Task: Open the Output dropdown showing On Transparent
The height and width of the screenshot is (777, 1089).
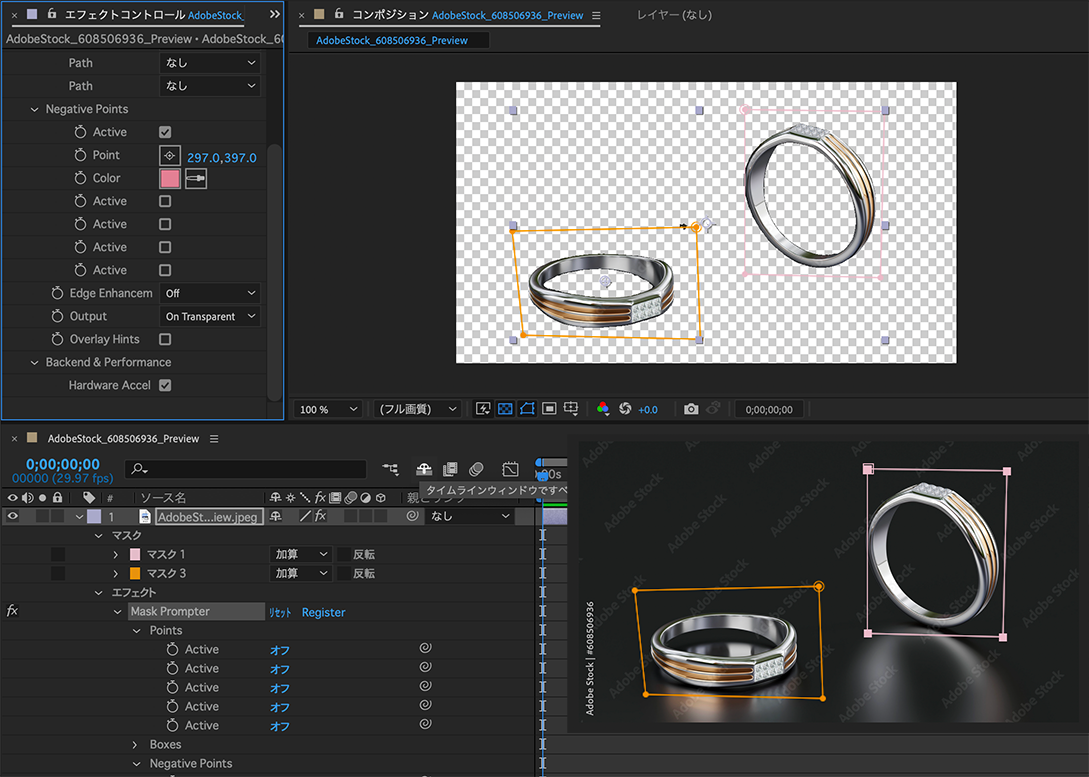Action: [x=209, y=315]
